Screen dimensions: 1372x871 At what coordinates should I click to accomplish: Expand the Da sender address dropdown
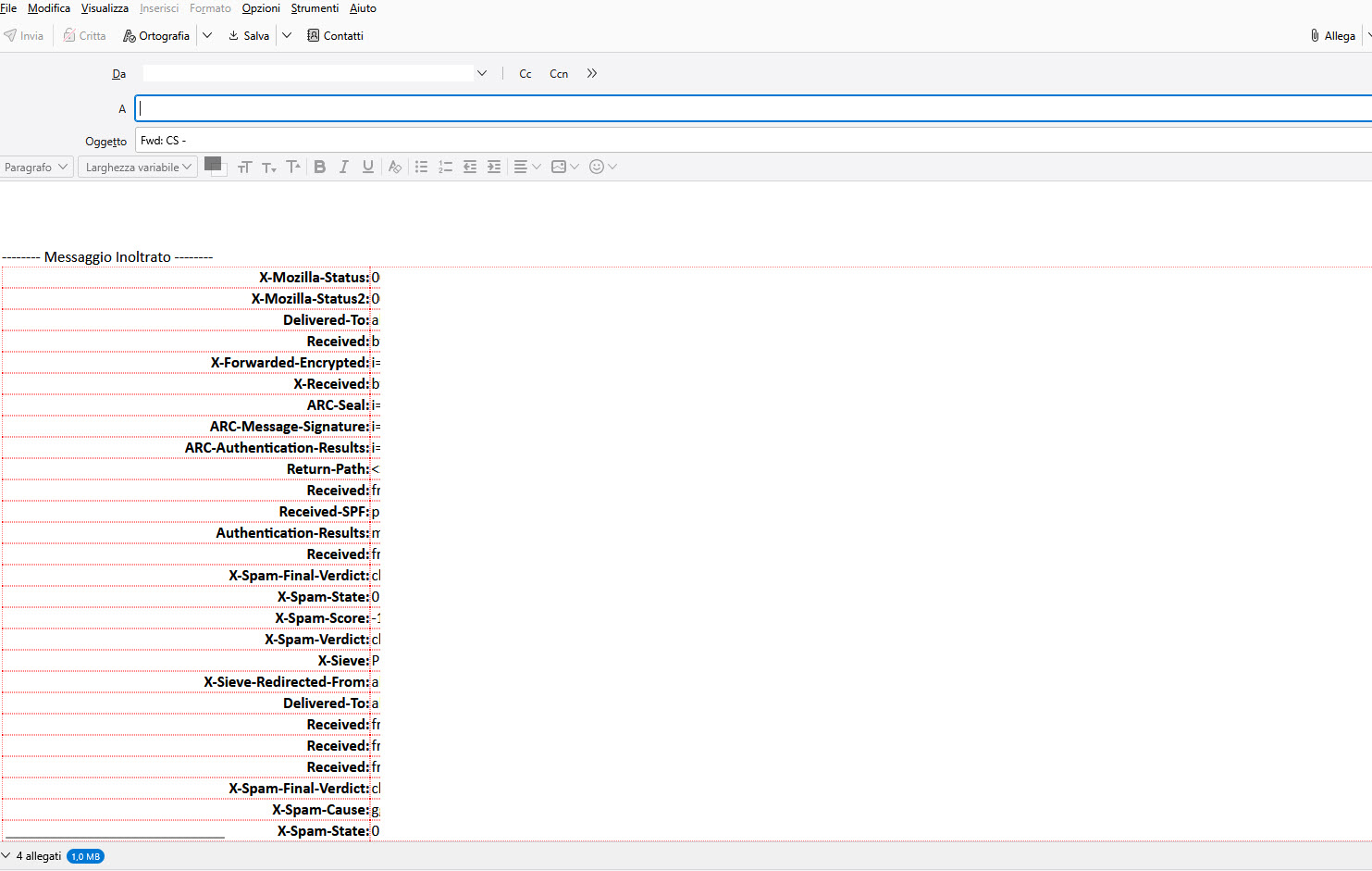click(482, 73)
